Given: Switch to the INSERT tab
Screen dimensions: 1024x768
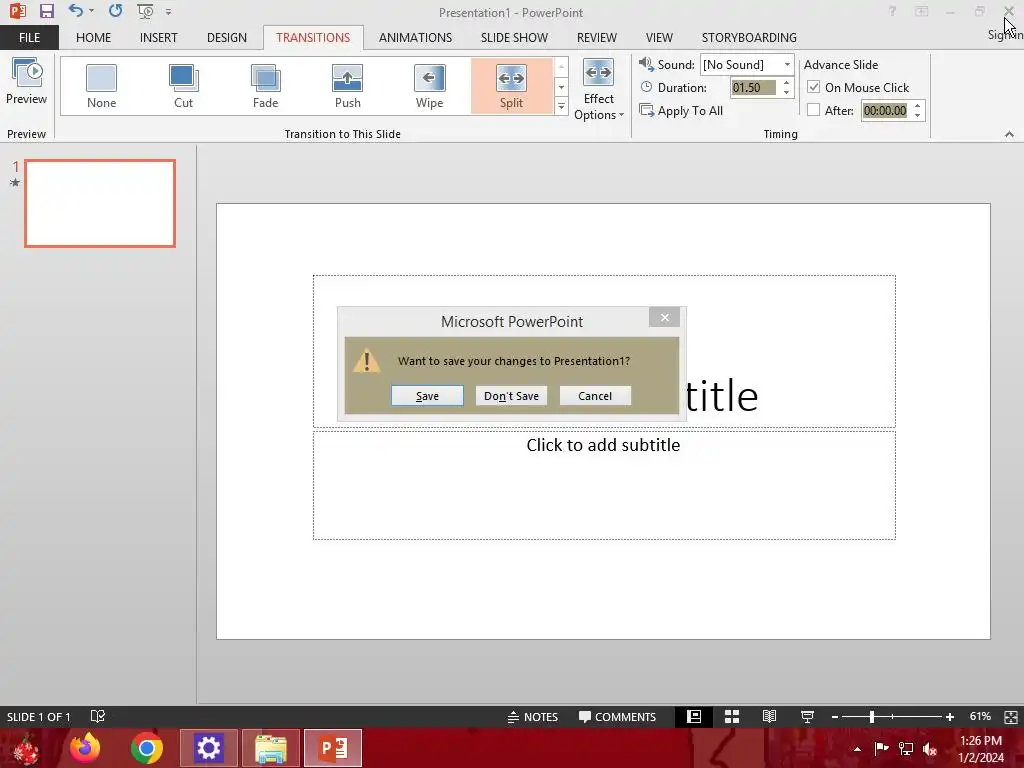Looking at the screenshot, I should click(x=159, y=38).
